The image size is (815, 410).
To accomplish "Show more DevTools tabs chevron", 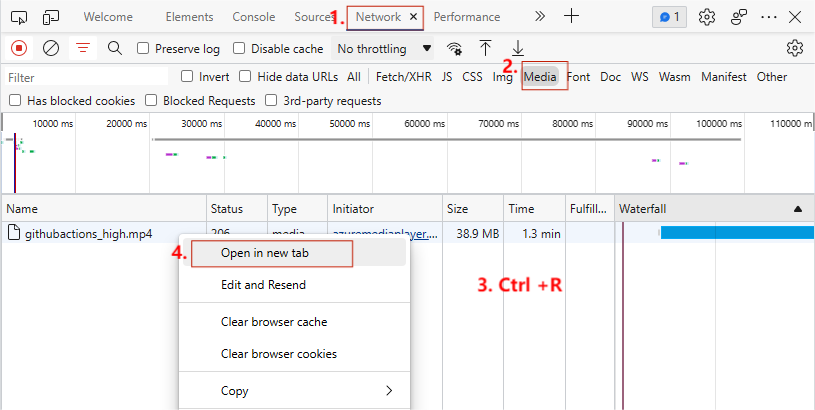I will [540, 17].
